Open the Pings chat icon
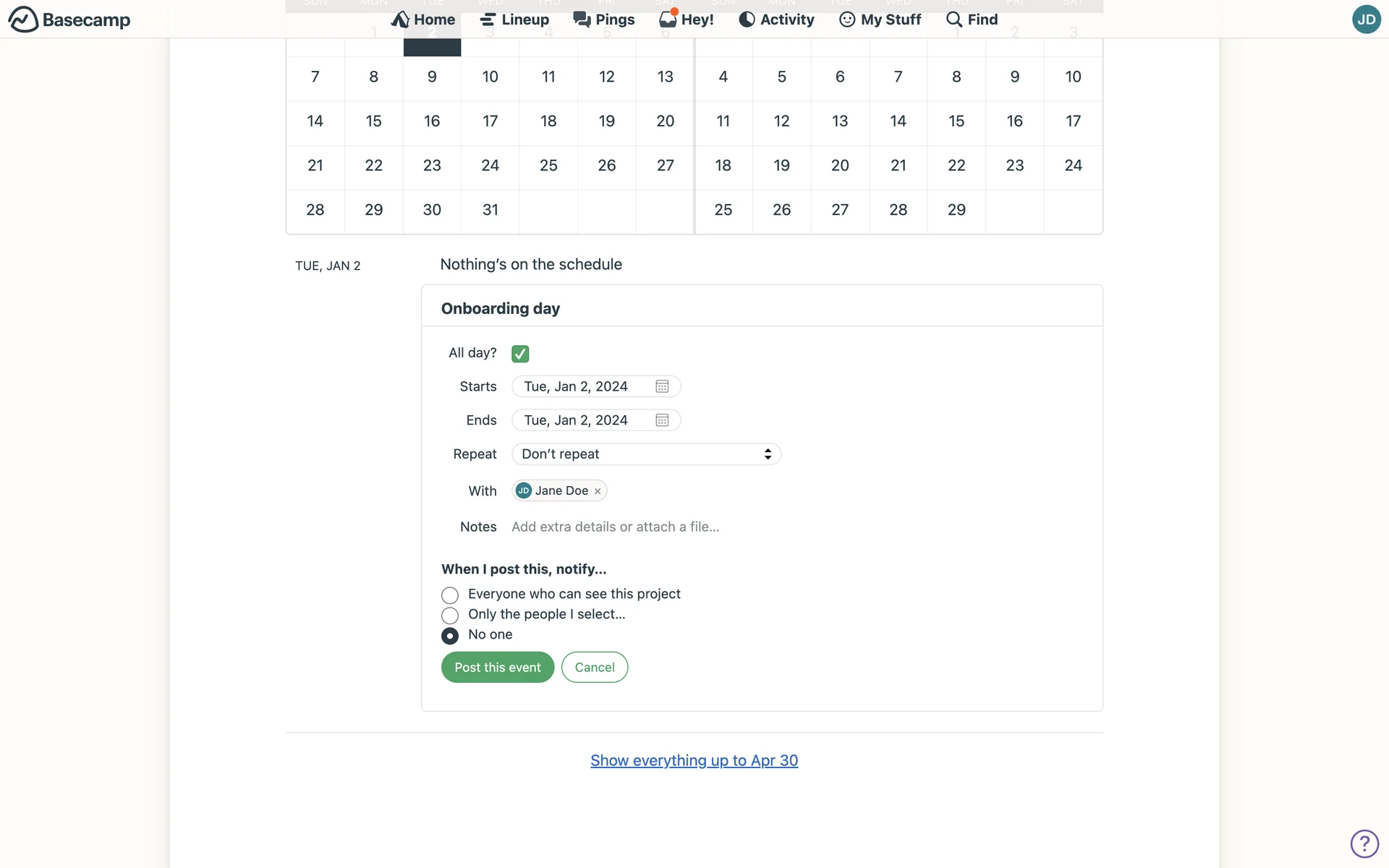Viewport: 1389px width, 868px height. [582, 19]
